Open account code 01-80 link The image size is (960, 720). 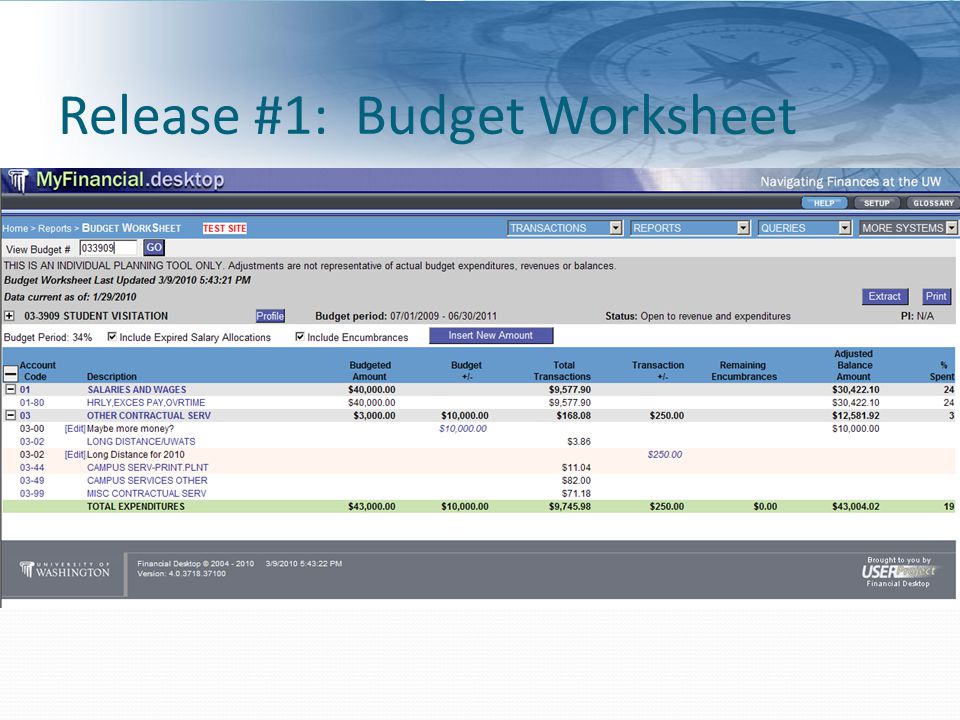32,402
